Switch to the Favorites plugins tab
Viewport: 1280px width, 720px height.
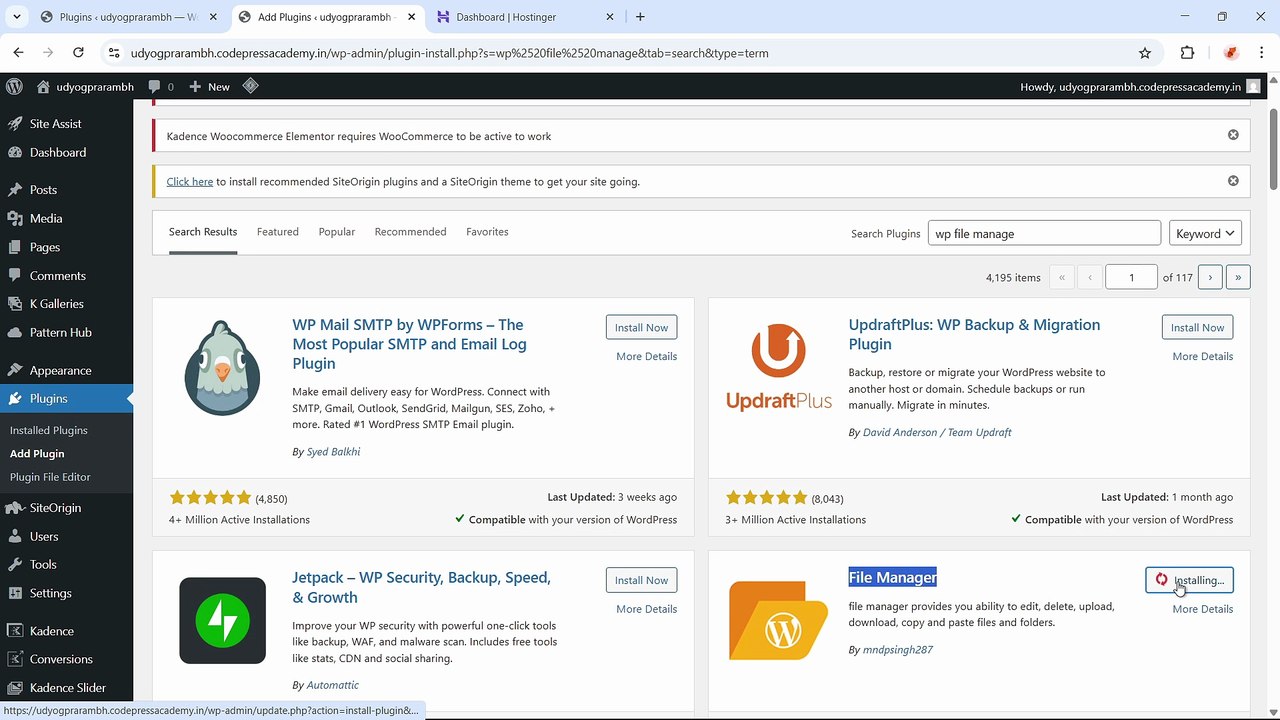click(487, 232)
